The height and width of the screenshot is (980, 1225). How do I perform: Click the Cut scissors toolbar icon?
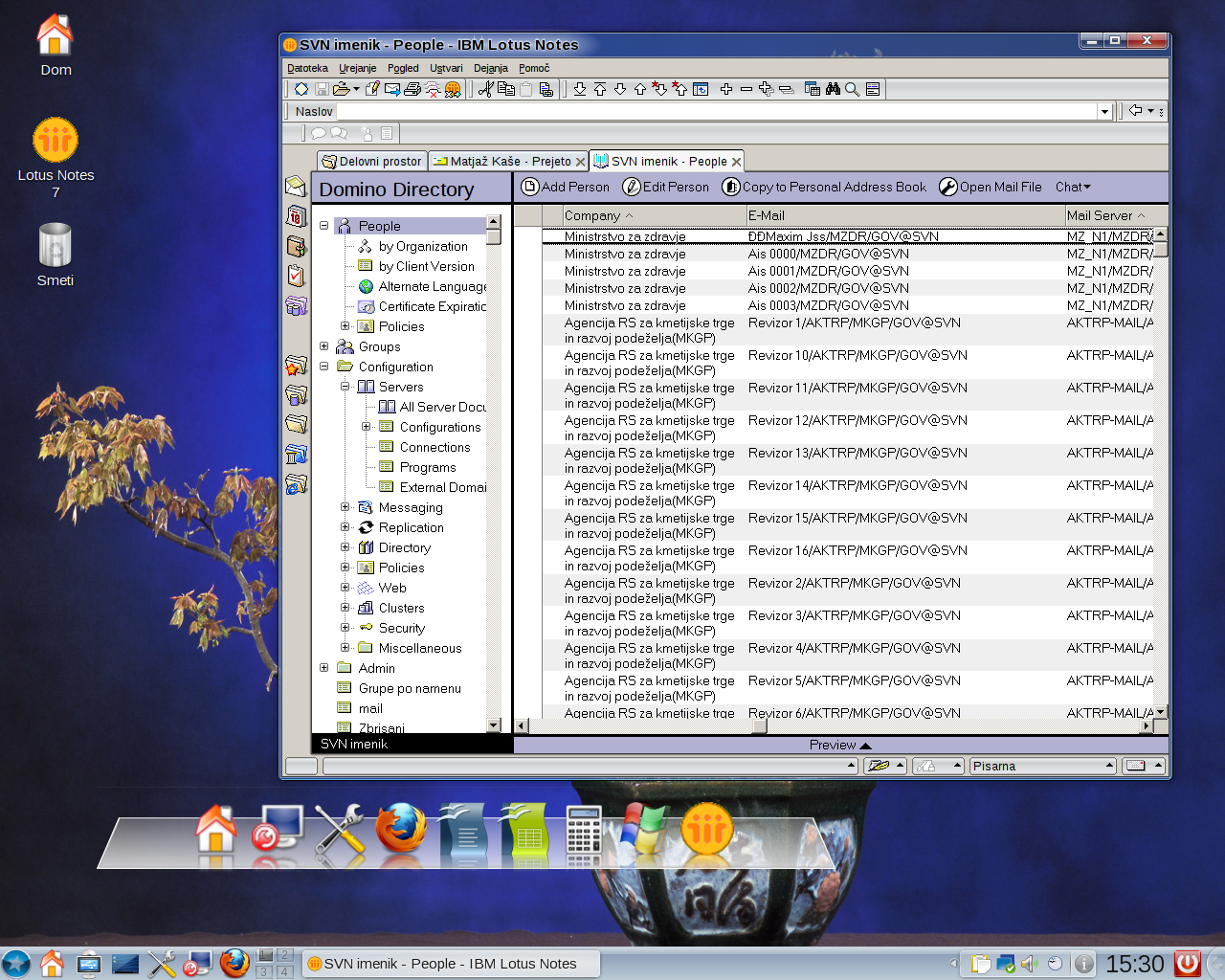coord(486,89)
